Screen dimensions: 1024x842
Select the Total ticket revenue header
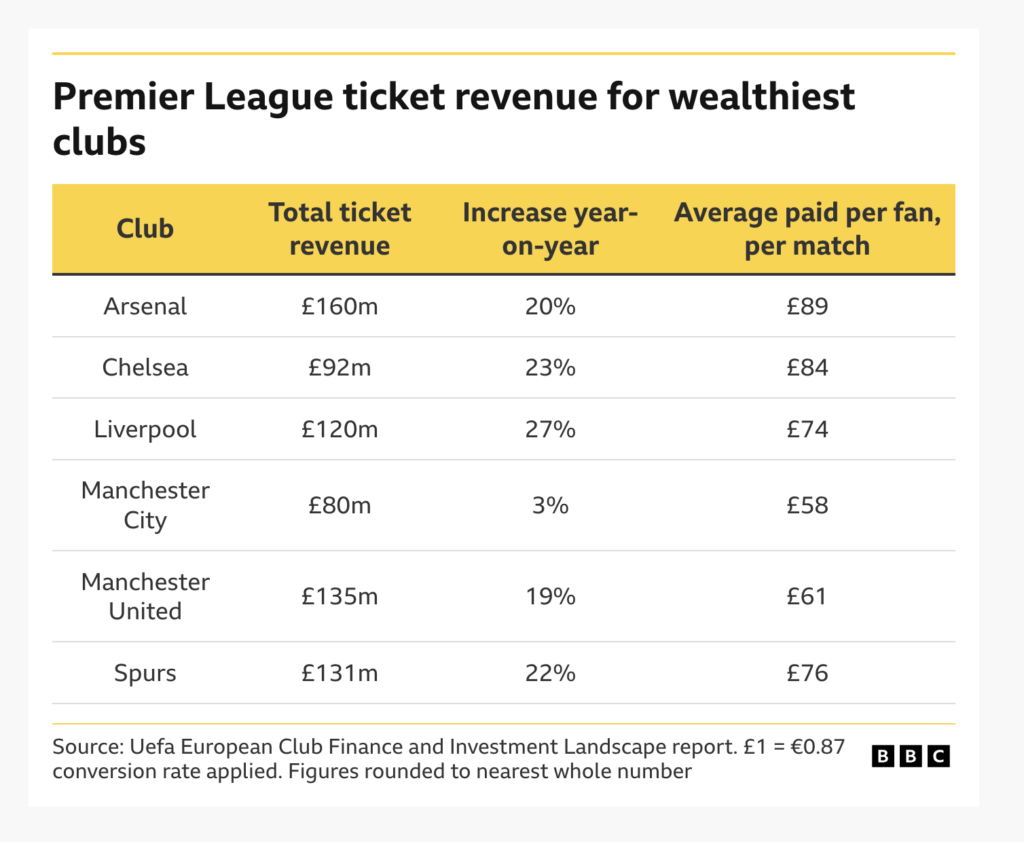point(339,229)
